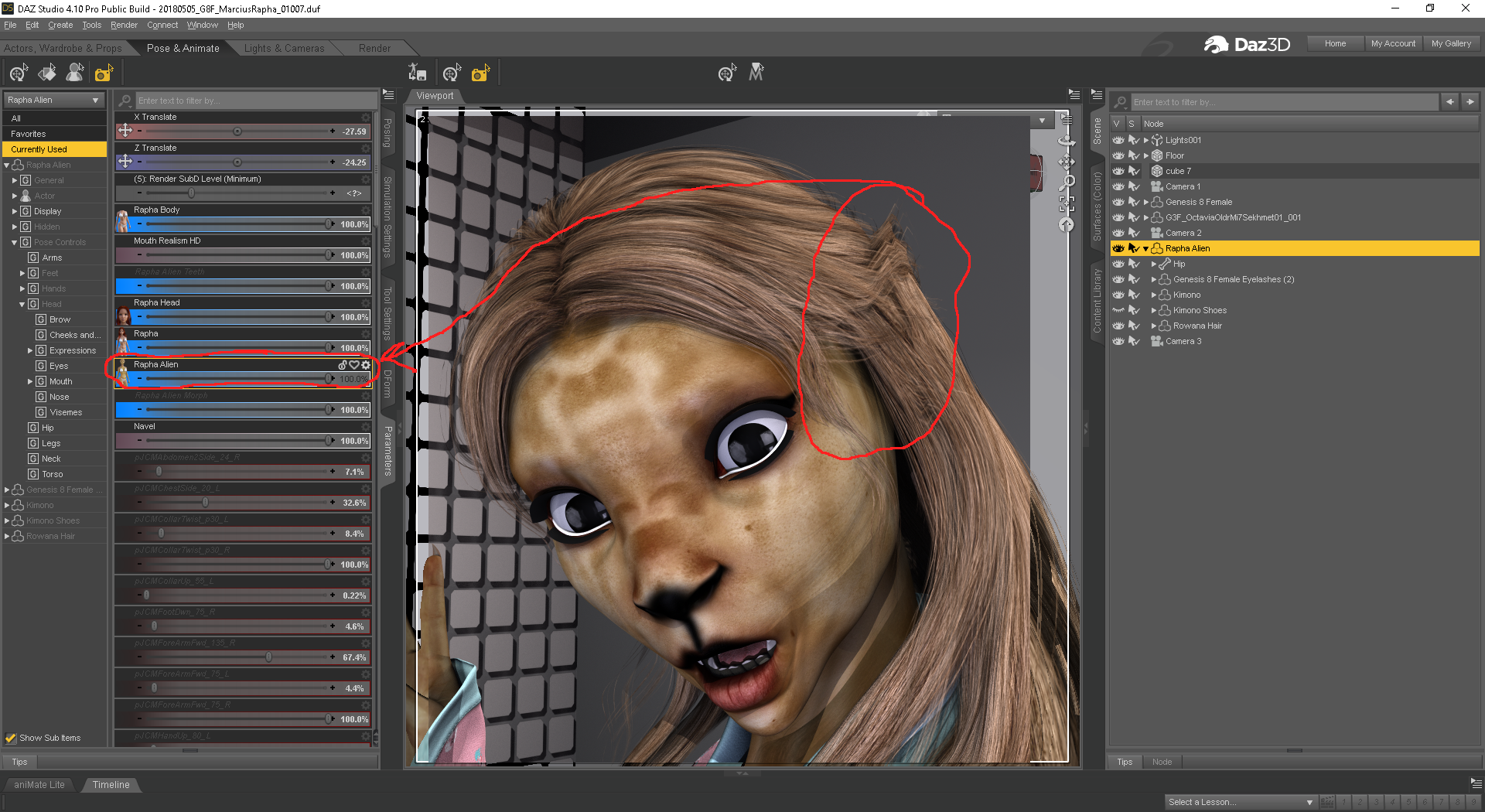Show the All parameters filter
This screenshot has height=812, width=1485.
(x=54, y=118)
